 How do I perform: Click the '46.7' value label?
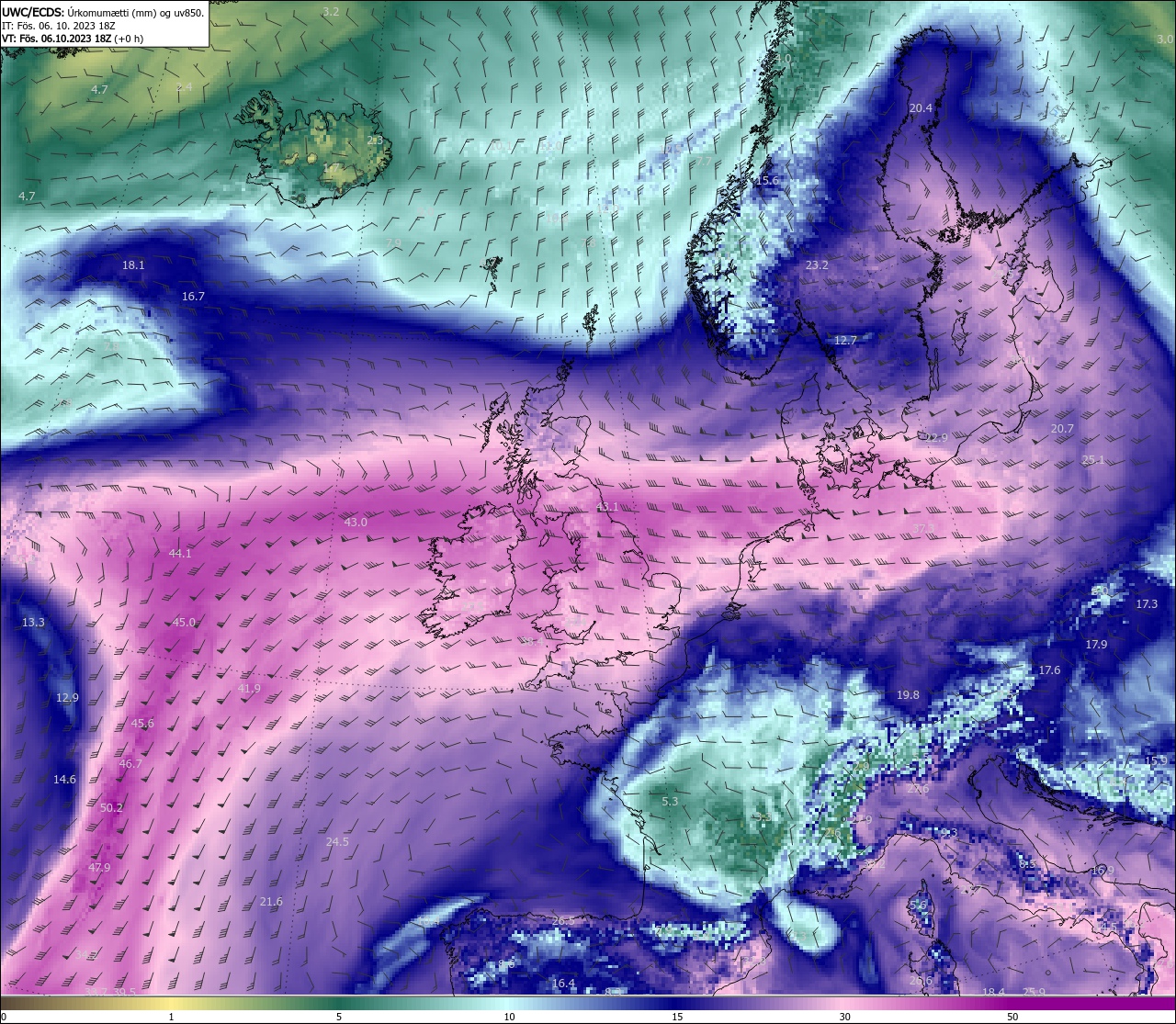tap(130, 763)
